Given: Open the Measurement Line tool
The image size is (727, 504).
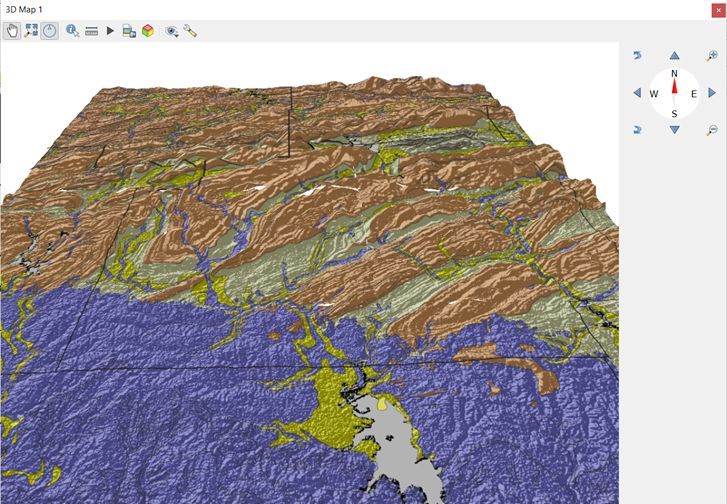Looking at the screenshot, I should click(92, 32).
